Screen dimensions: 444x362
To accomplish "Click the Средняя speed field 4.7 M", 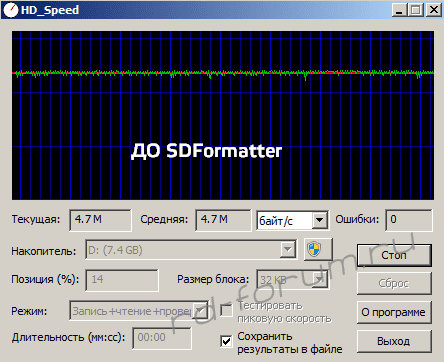I will (x=223, y=220).
